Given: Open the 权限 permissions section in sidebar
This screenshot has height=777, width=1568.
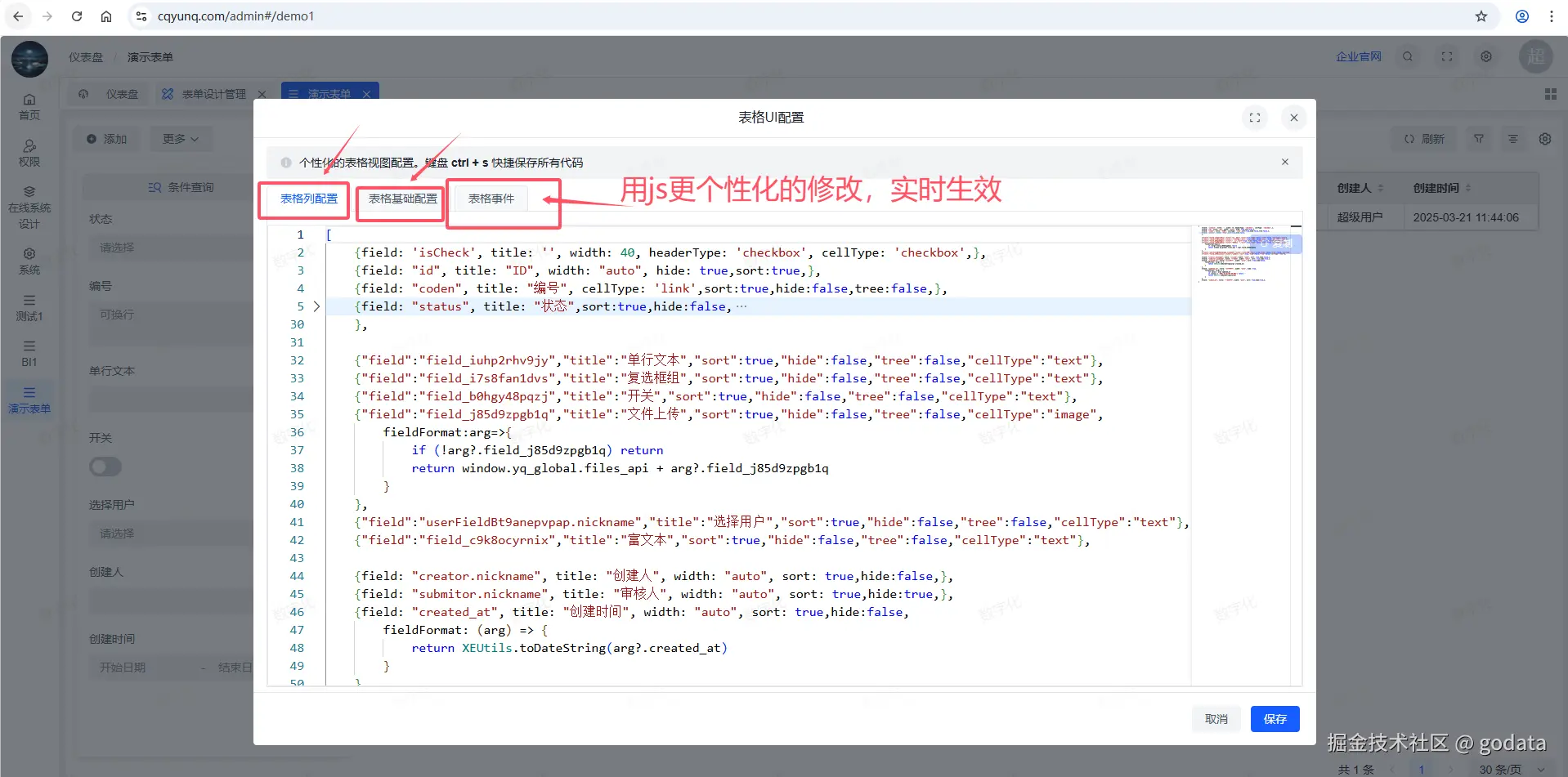Looking at the screenshot, I should click(x=29, y=152).
